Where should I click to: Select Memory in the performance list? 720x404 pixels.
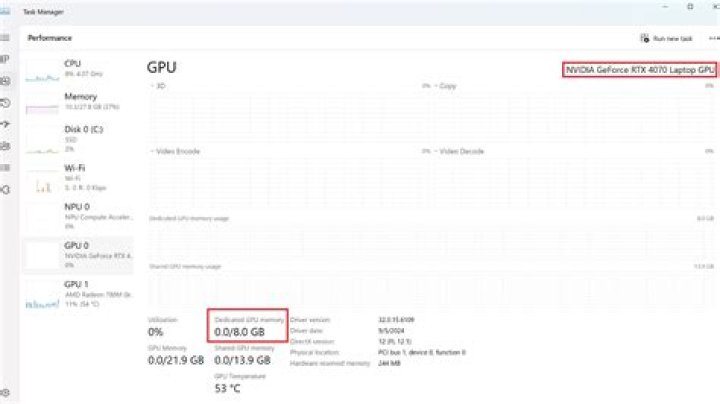[x=78, y=101]
